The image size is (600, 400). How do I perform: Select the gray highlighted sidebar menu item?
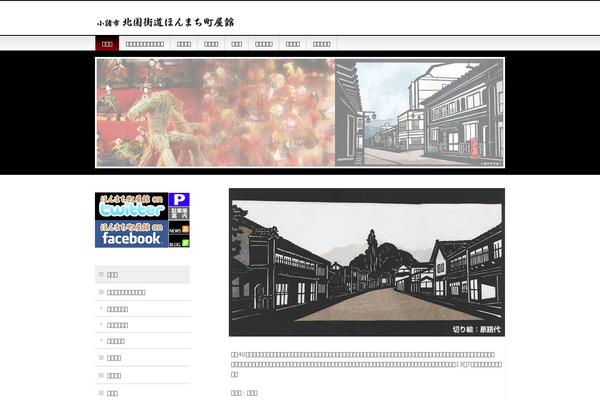pos(142,274)
